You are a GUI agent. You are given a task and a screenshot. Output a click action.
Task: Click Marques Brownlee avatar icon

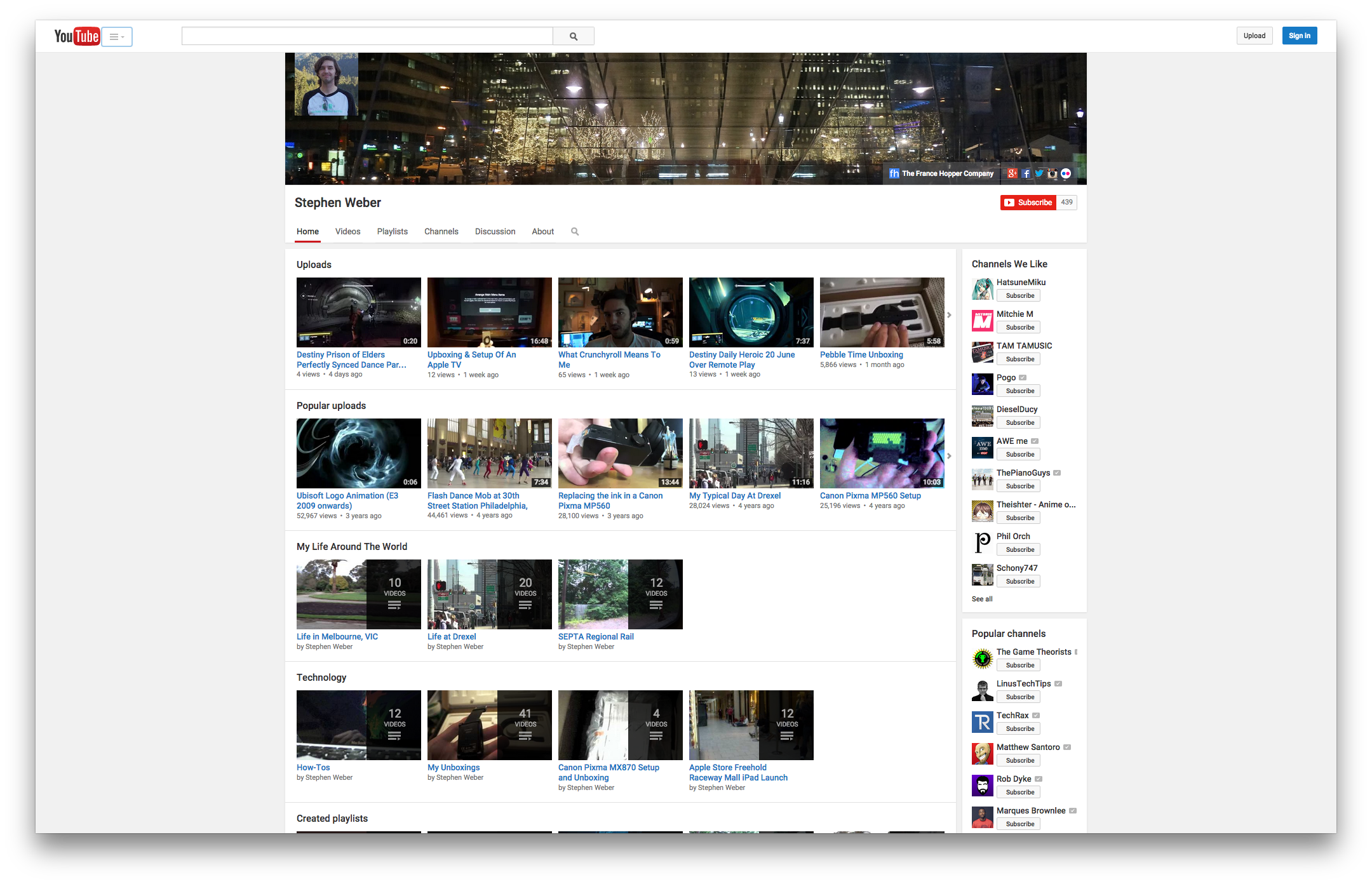pyautogui.click(x=982, y=817)
